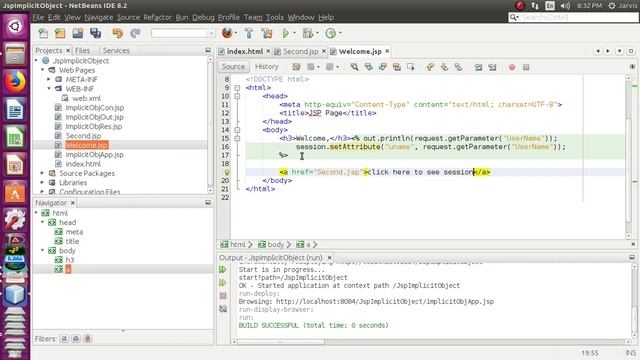Select h3 node in Navigator

pyautogui.click(x=70, y=260)
